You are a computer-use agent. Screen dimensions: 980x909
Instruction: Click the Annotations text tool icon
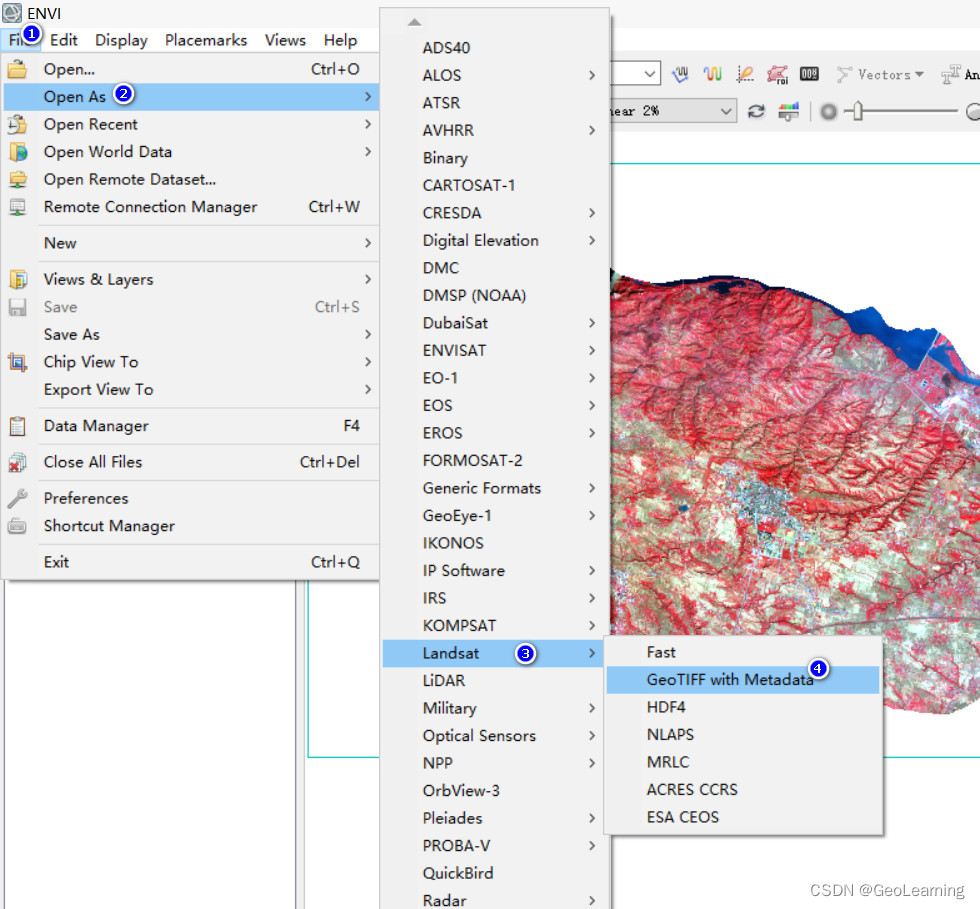951,74
